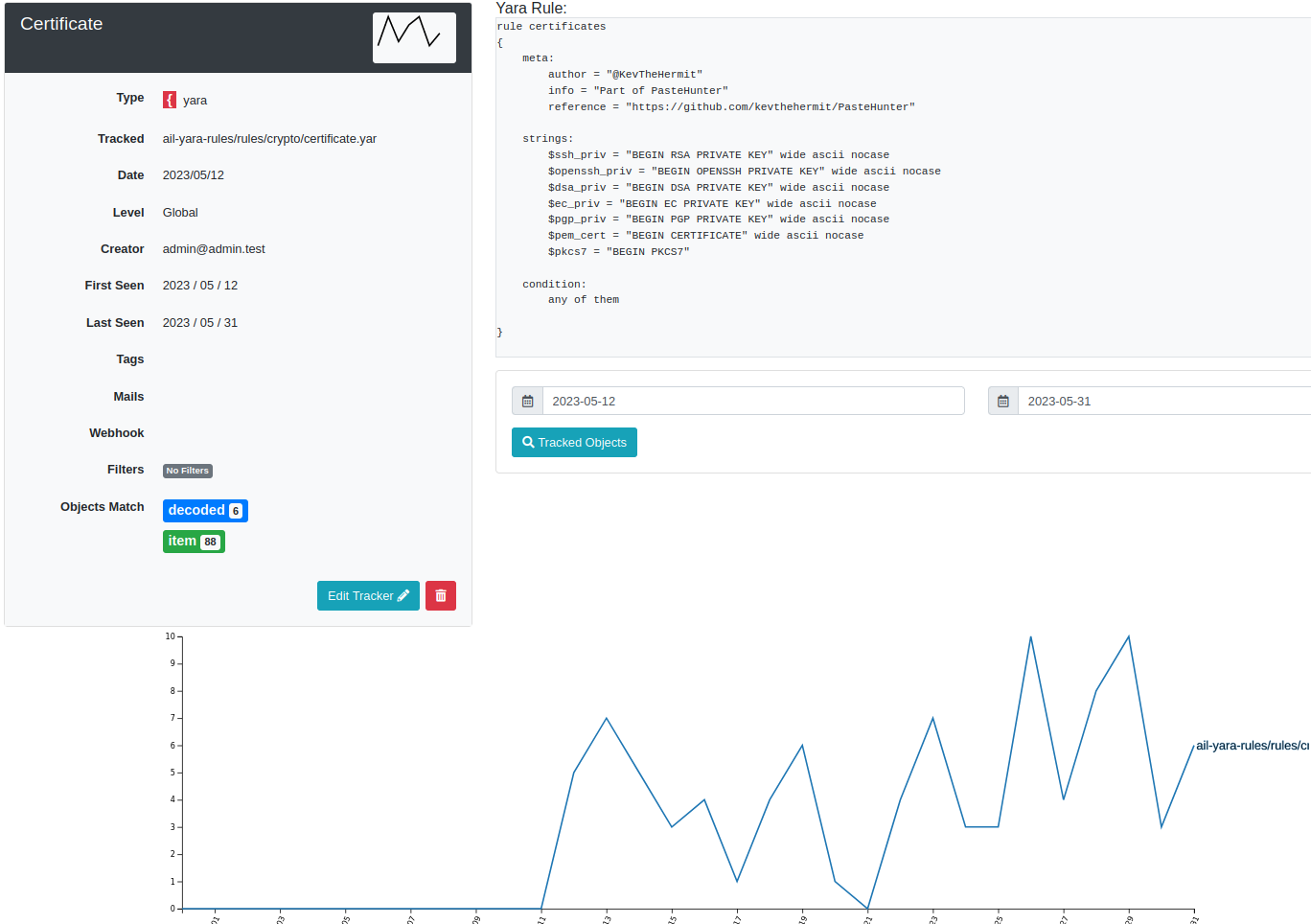
Task: Click the pencil icon on Edit Tracker
Action: coord(403,596)
